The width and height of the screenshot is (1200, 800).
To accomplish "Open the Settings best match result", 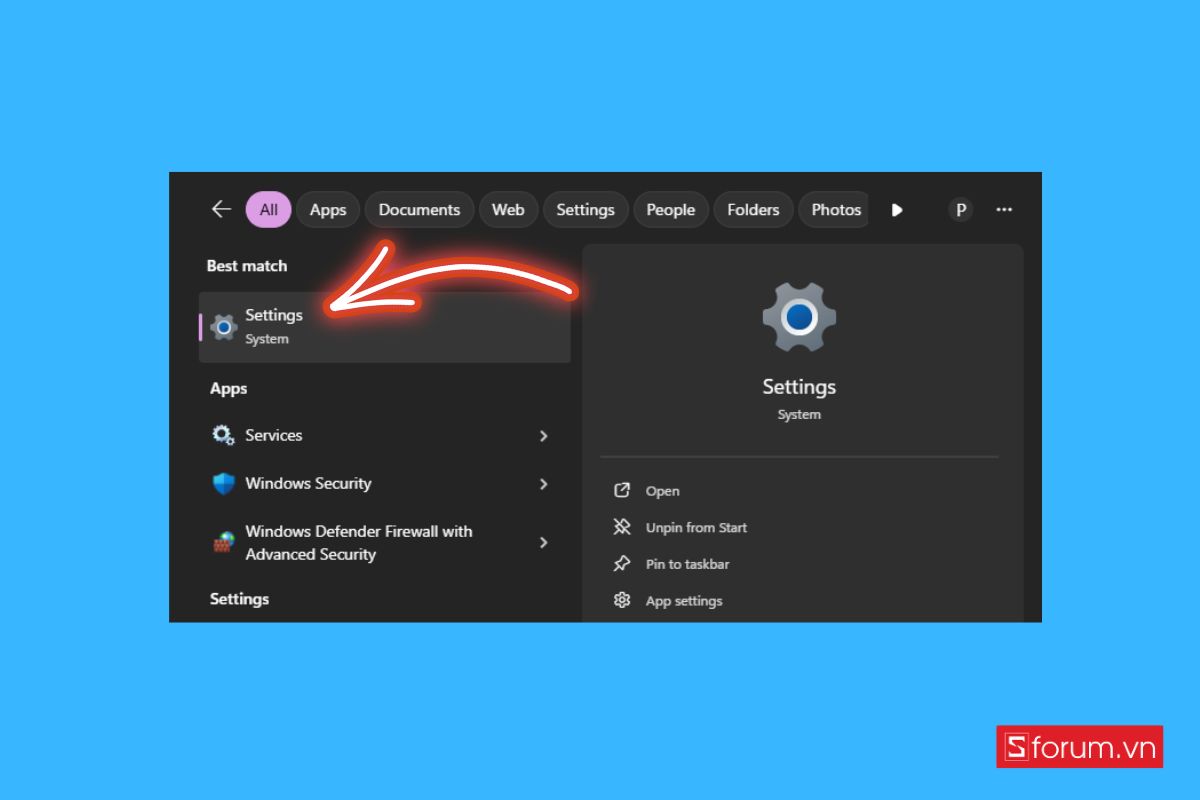I will point(385,327).
